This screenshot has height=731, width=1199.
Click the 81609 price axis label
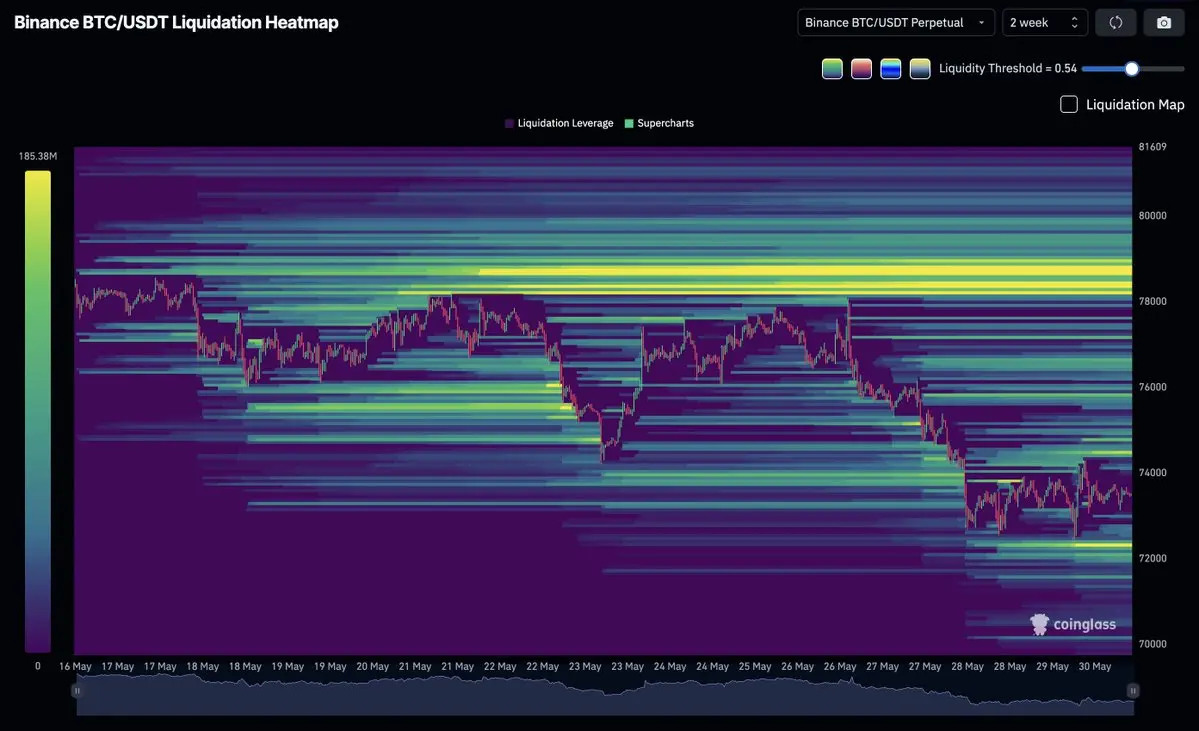pyautogui.click(x=1152, y=147)
